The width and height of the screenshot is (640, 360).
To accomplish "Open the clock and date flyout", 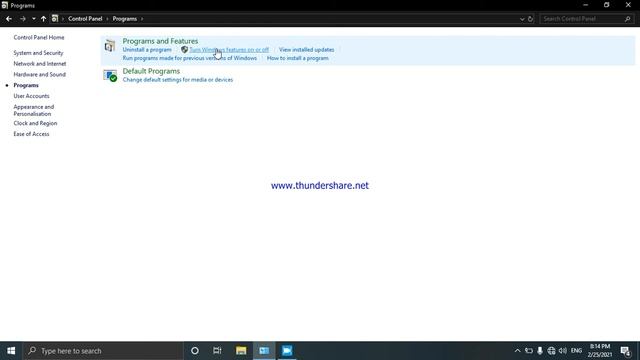I will click(599, 351).
